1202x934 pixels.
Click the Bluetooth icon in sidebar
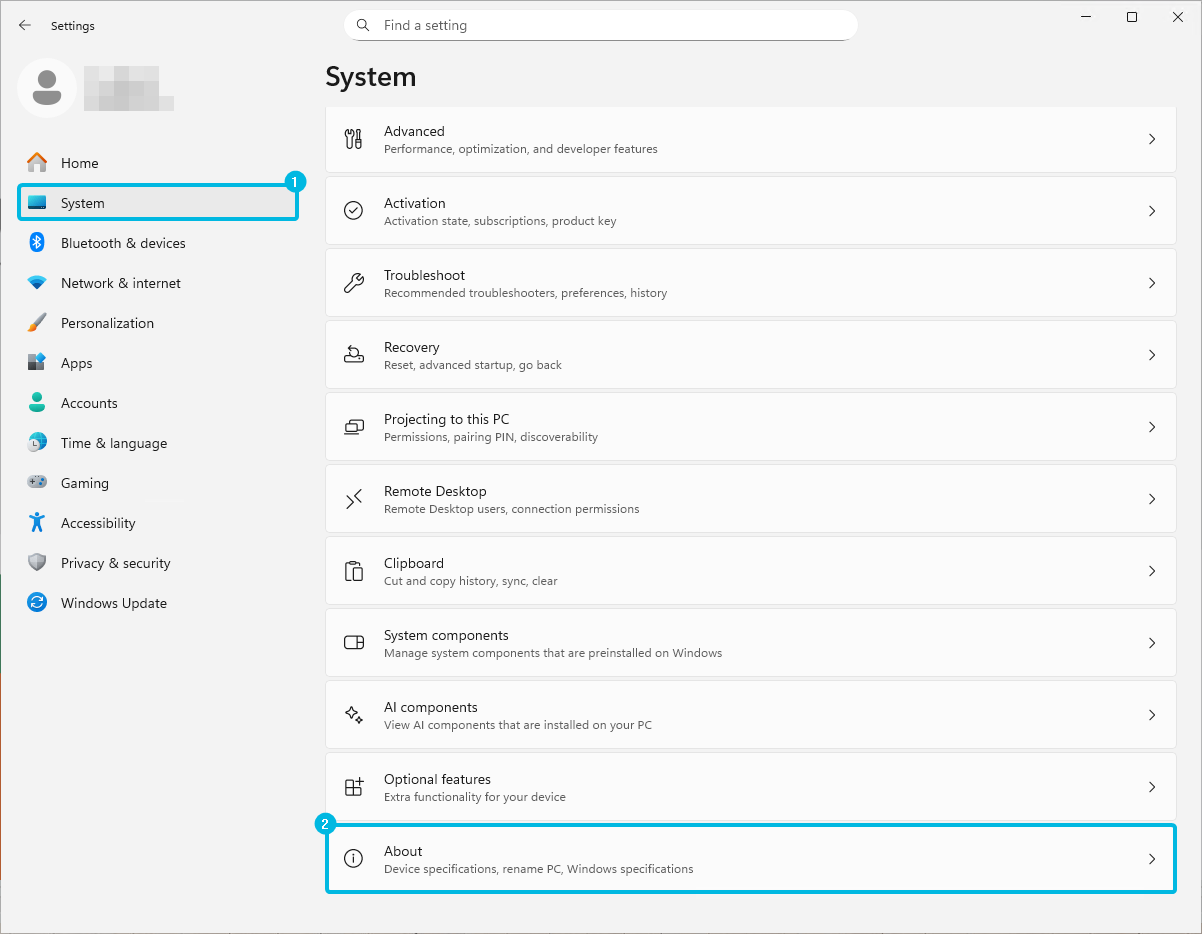(x=37, y=242)
